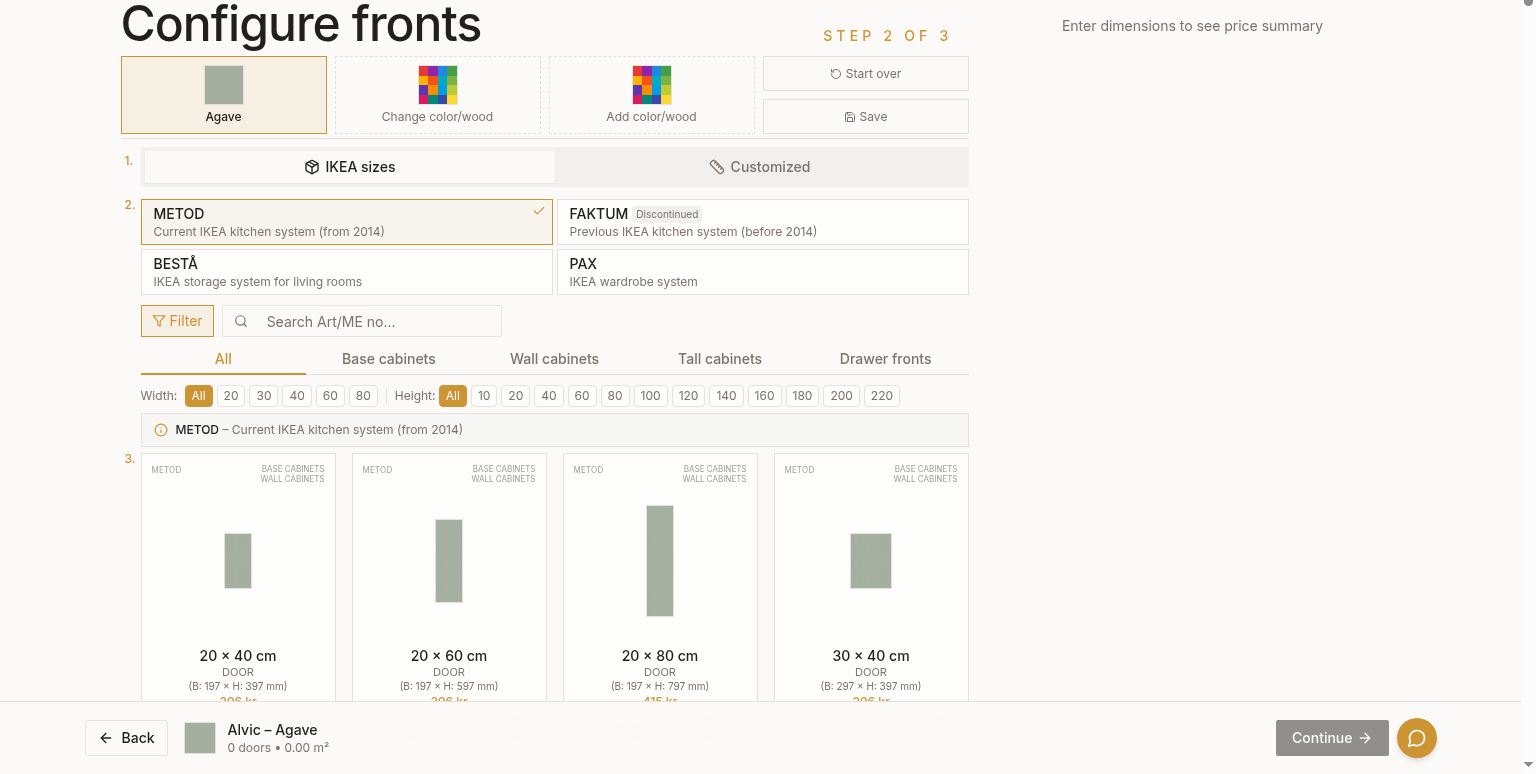
Task: Choose the BESTÅ storage system
Action: [347, 272]
